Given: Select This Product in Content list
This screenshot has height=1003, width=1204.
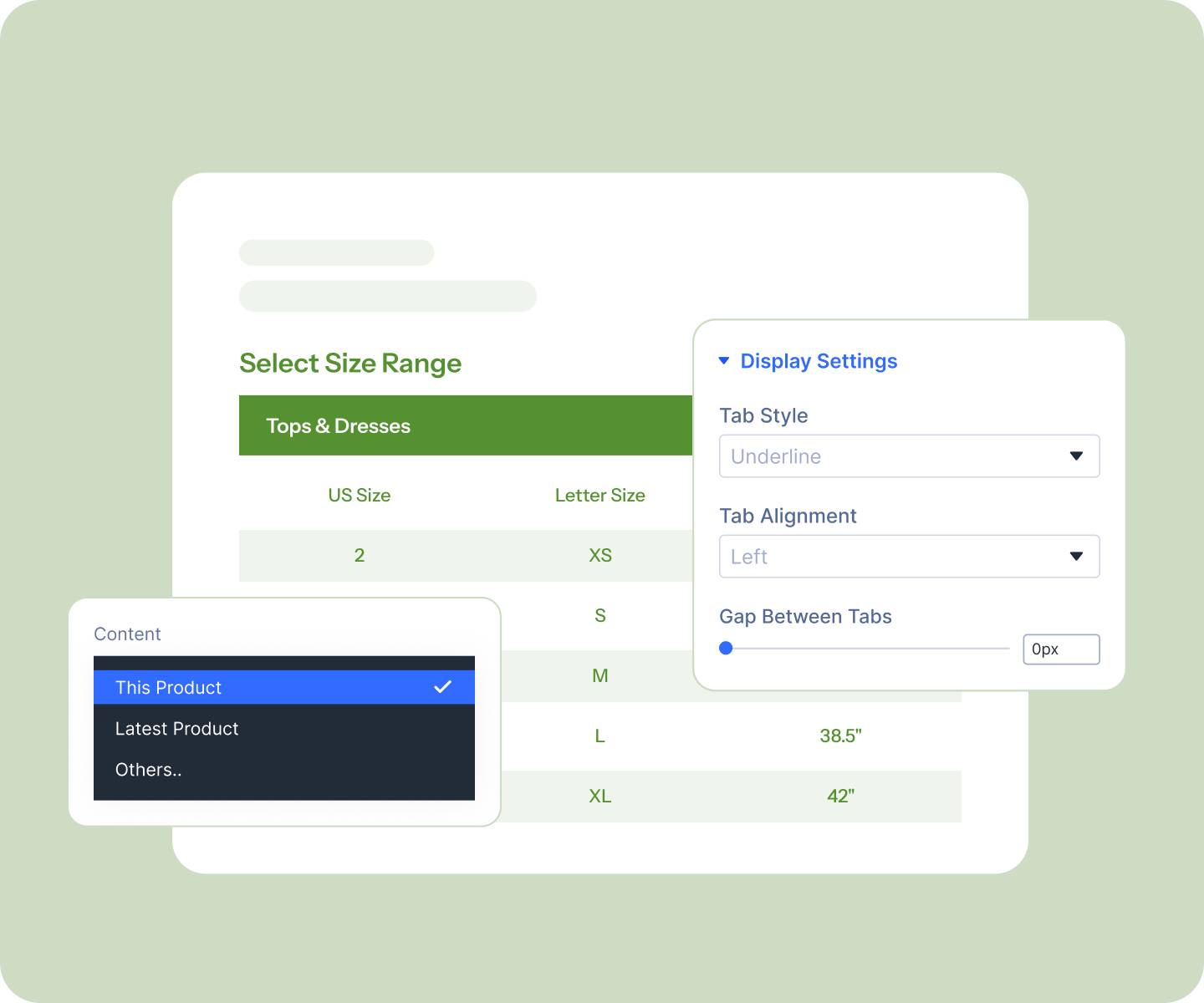Looking at the screenshot, I should pos(284,687).
